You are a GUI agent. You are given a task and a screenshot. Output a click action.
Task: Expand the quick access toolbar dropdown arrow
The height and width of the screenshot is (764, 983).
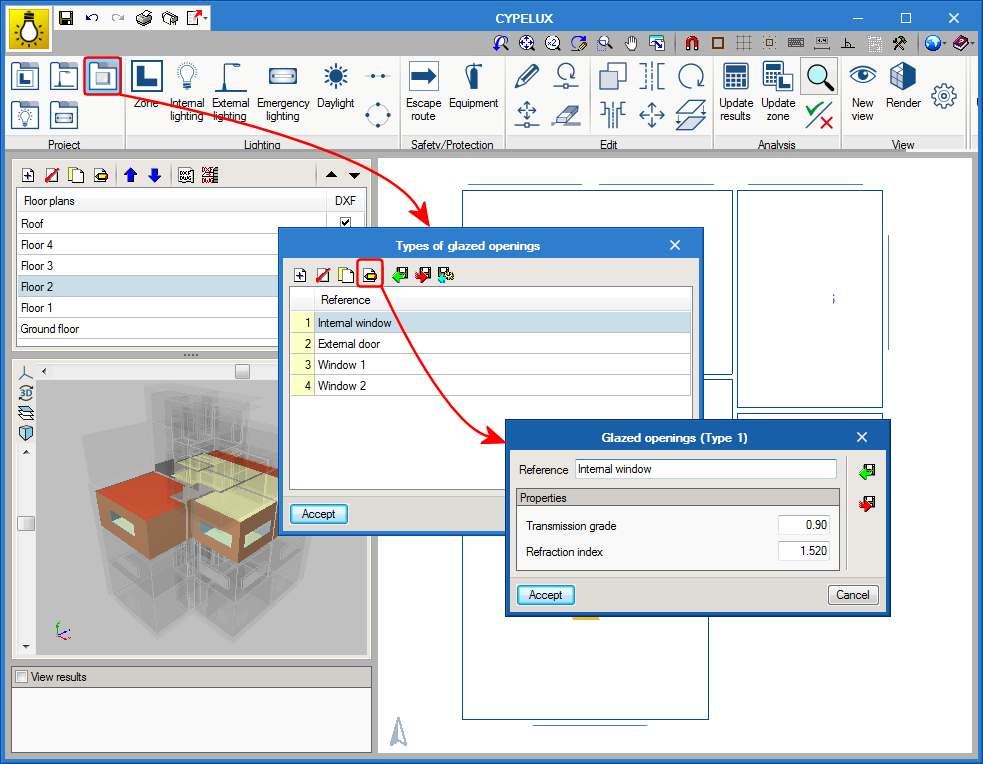pyautogui.click(x=206, y=18)
